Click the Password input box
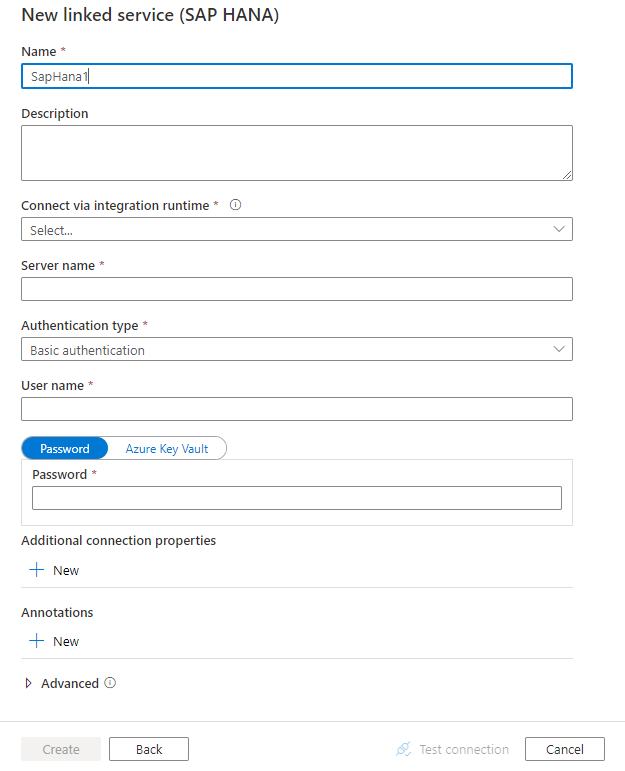Viewport: 625px width, 771px height. point(296,498)
